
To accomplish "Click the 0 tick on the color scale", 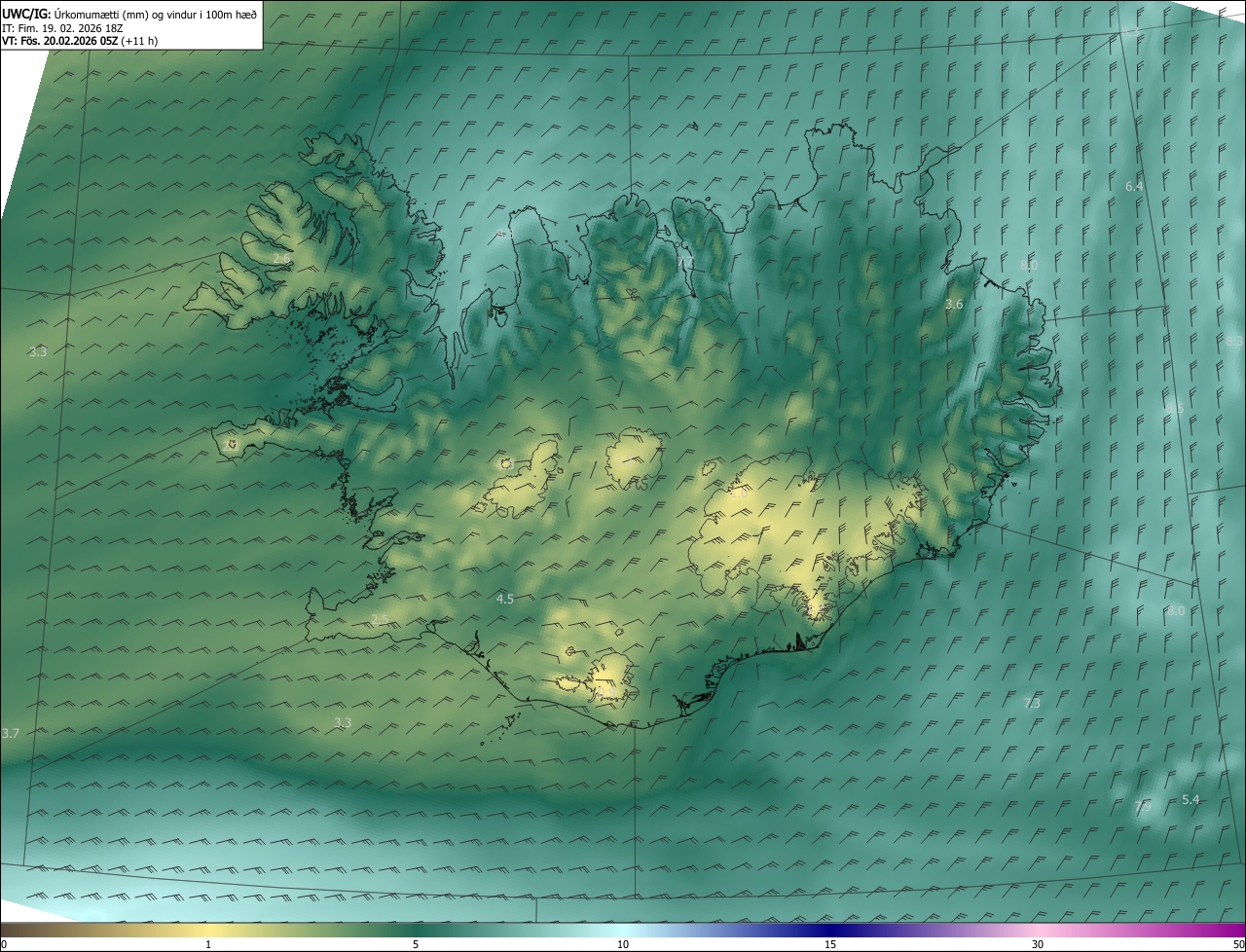I will point(3,945).
